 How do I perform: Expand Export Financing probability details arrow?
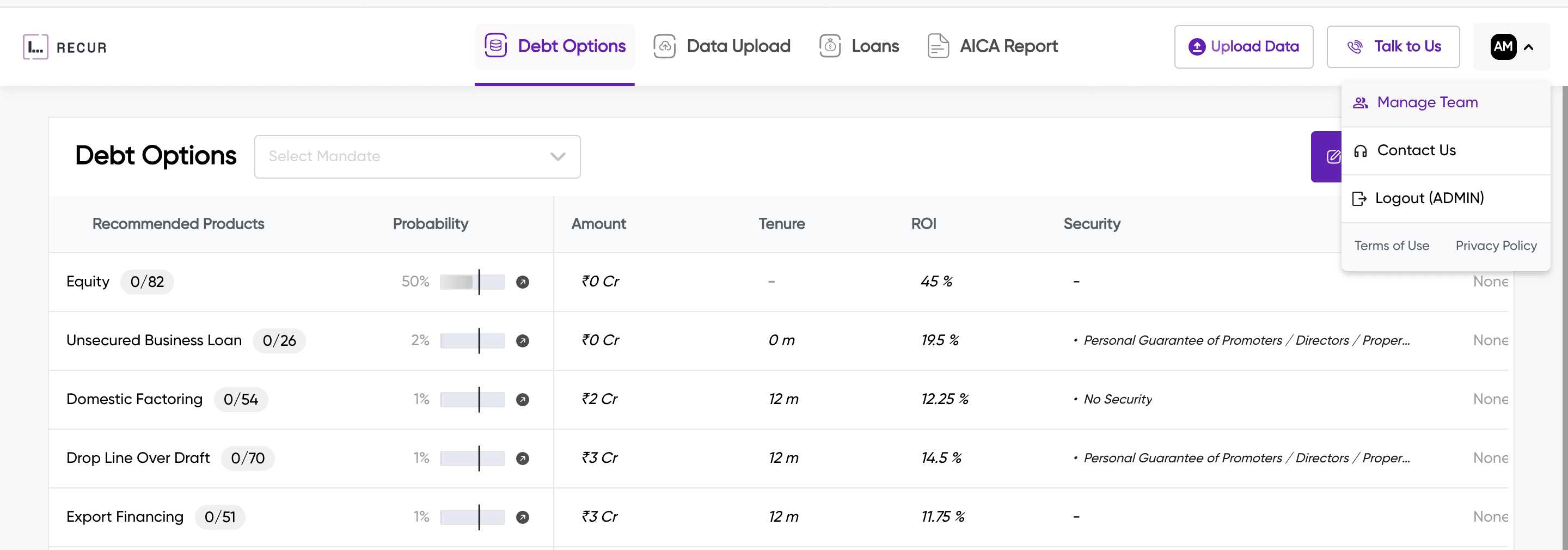click(x=522, y=516)
